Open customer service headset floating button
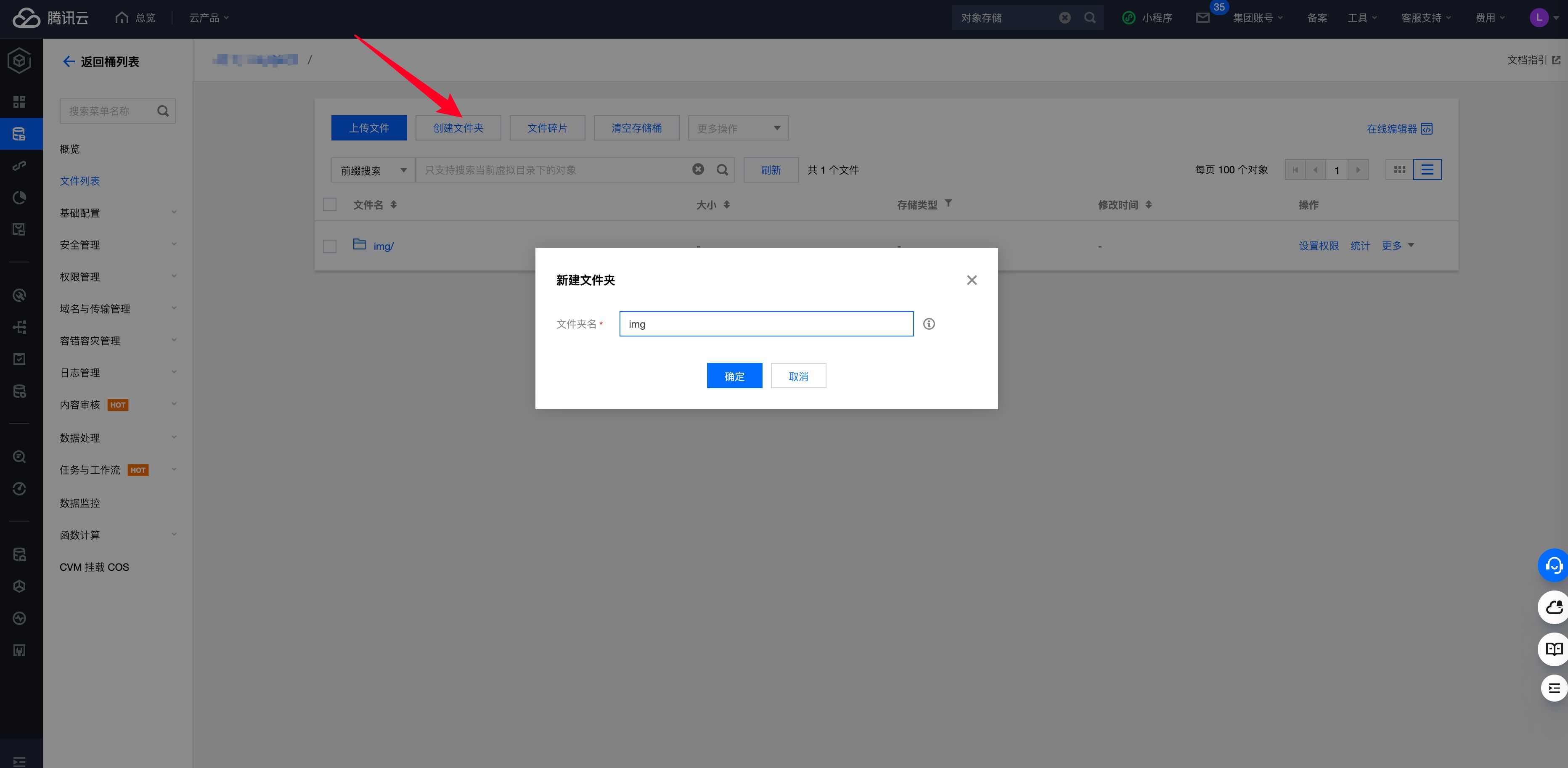This screenshot has height=768, width=1568. (x=1553, y=565)
